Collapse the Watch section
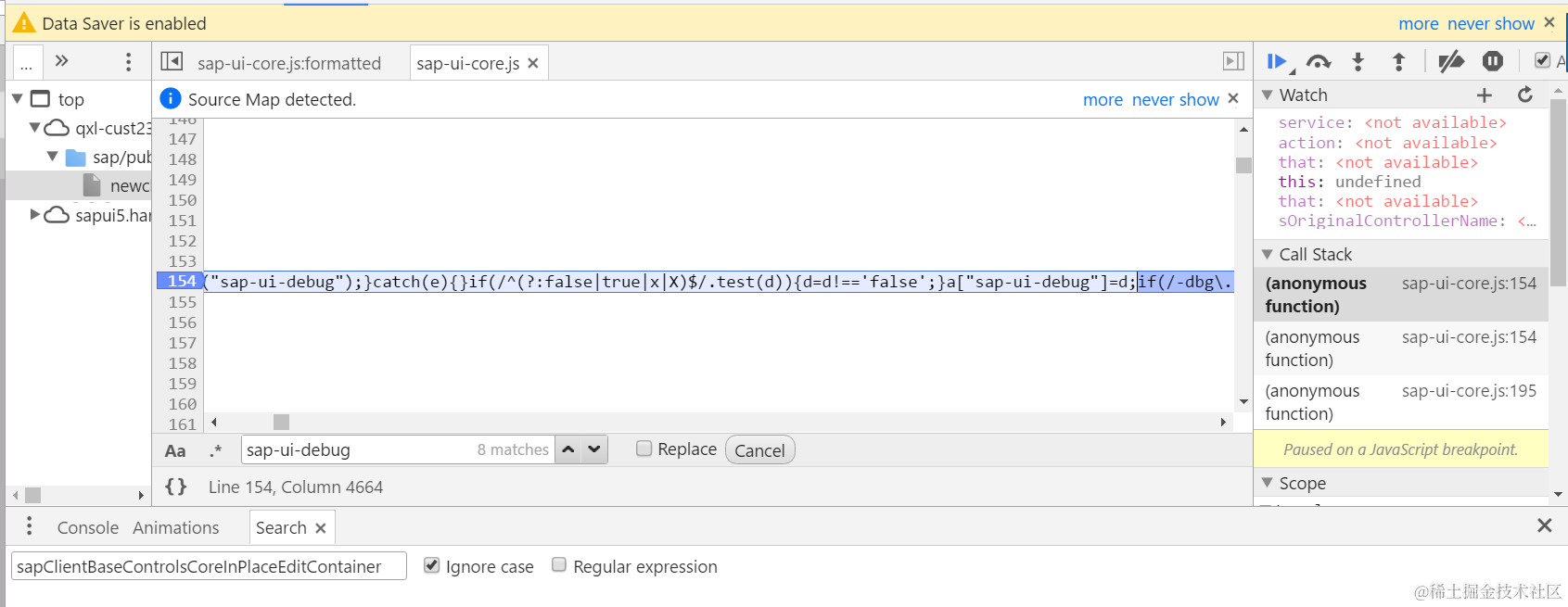The height and width of the screenshot is (607, 1568). (x=1268, y=95)
